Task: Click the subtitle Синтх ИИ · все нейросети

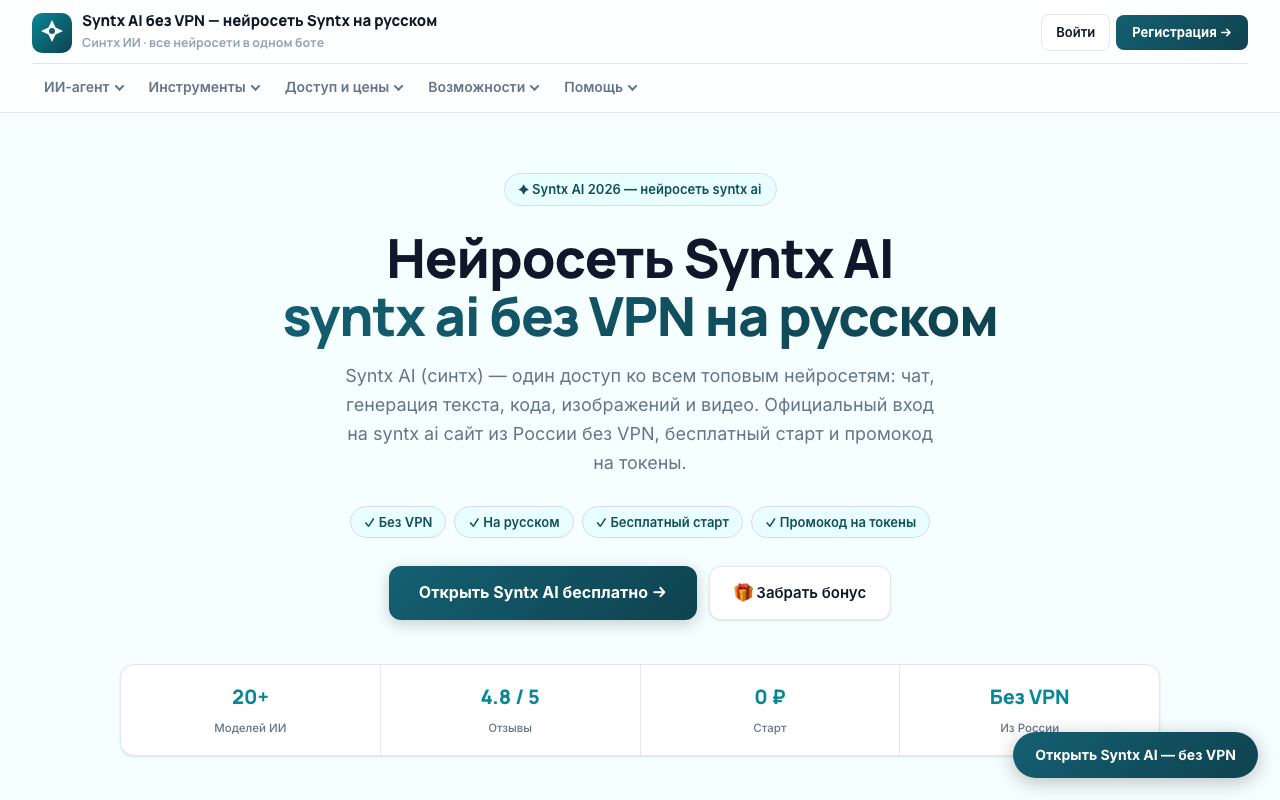Action: click(x=203, y=43)
